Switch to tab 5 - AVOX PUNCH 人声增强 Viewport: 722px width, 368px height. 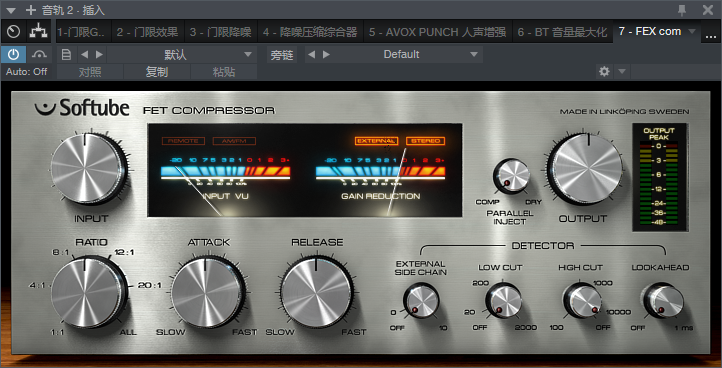click(x=437, y=32)
